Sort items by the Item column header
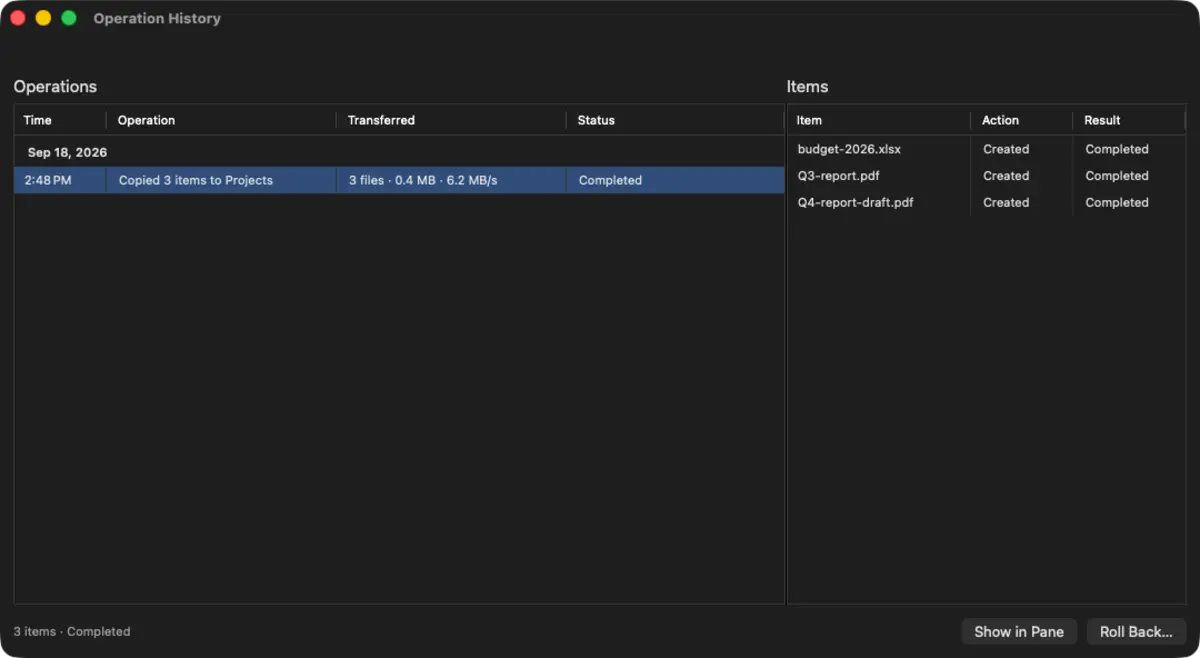 tap(878, 120)
